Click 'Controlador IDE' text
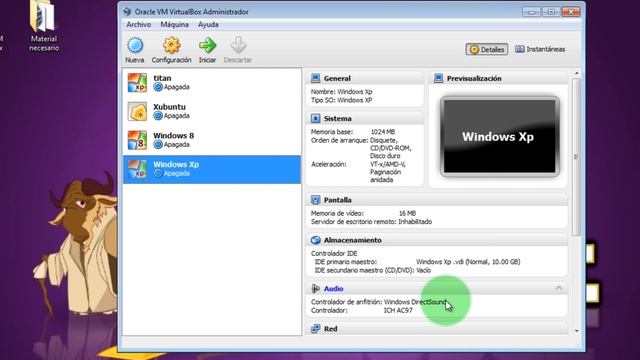Viewport: 640px width, 360px height. click(334, 253)
